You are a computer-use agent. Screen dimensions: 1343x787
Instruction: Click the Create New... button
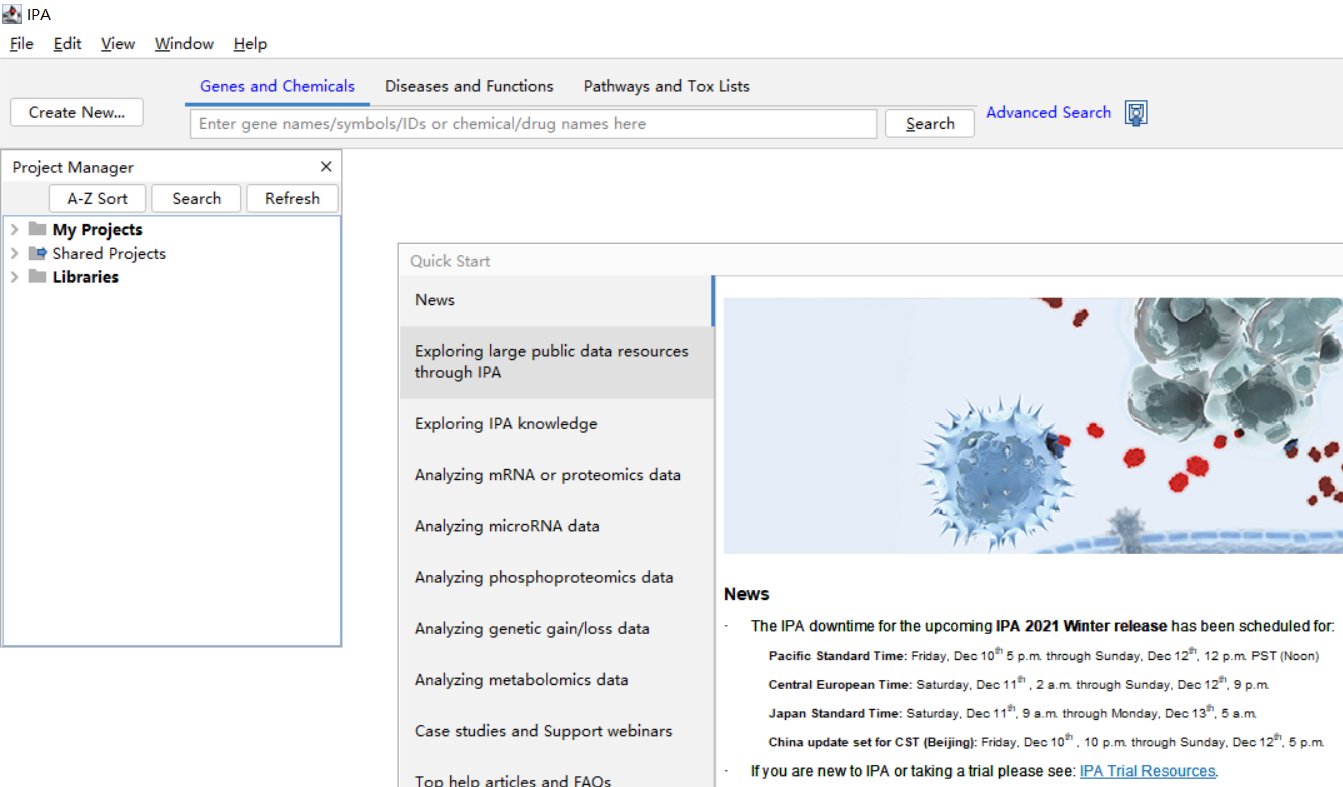click(77, 112)
